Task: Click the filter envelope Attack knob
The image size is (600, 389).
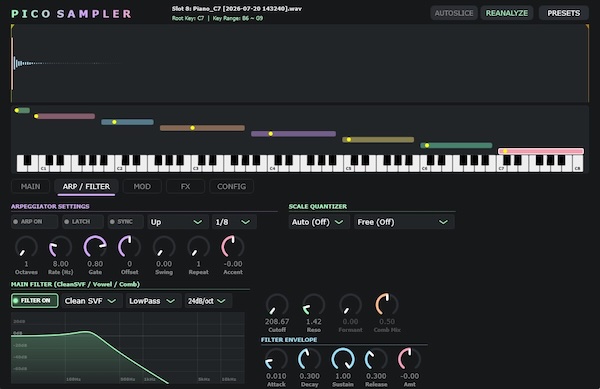Action: click(x=276, y=360)
